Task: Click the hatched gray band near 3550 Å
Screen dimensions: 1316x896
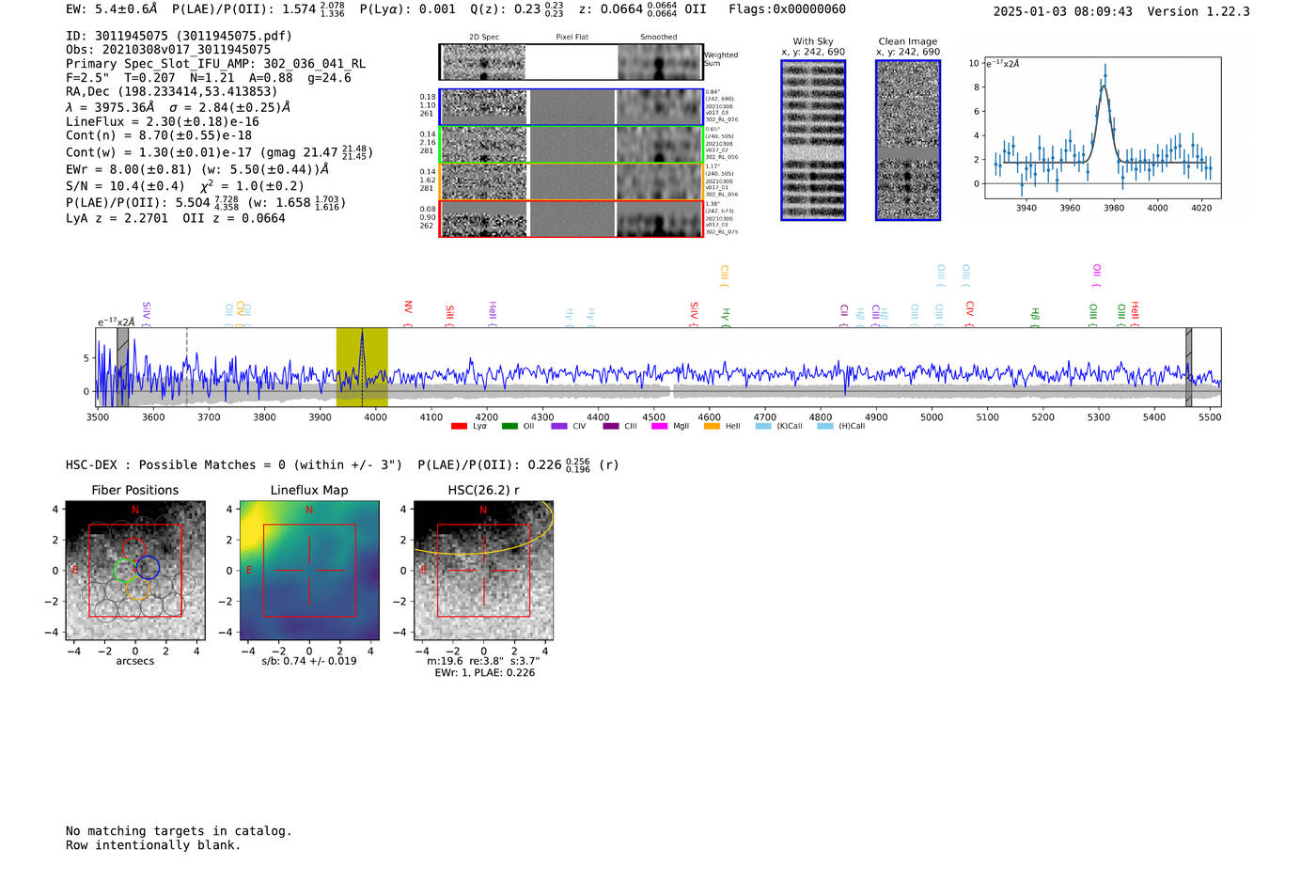Action: pyautogui.click(x=122, y=367)
